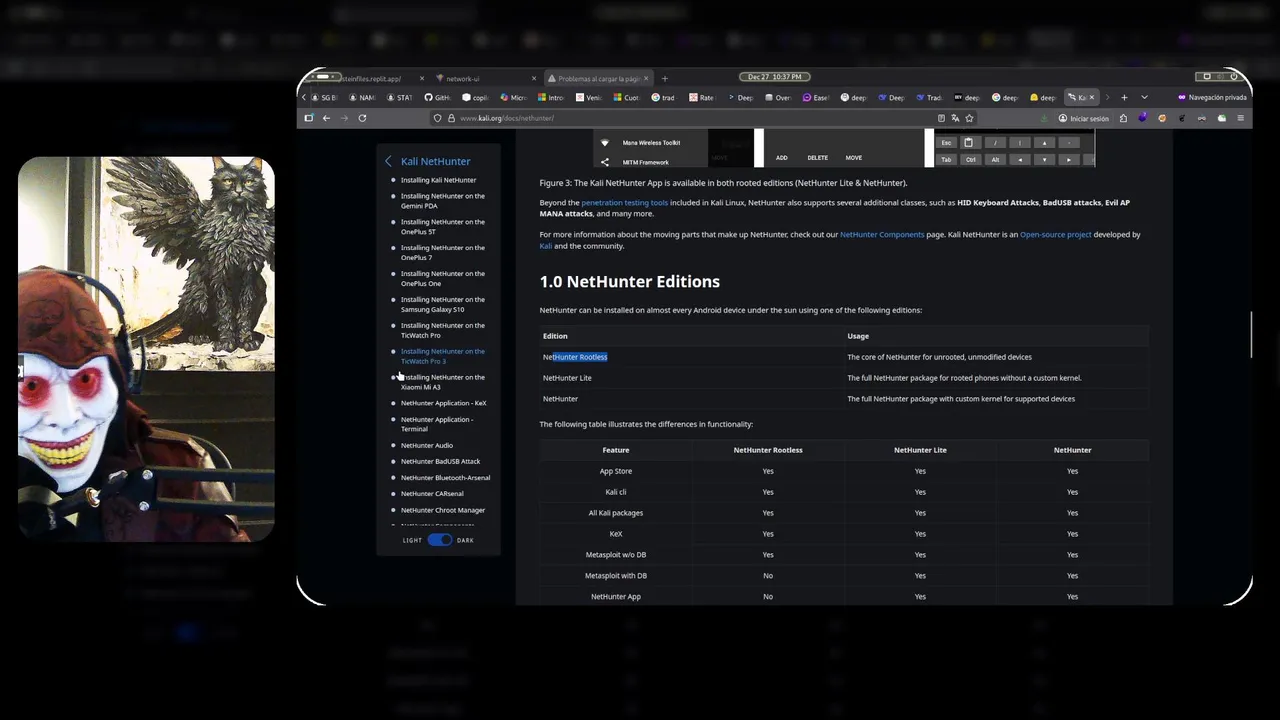Click the Navegación privada indicator
This screenshot has height=720, width=1280.
click(1212, 97)
